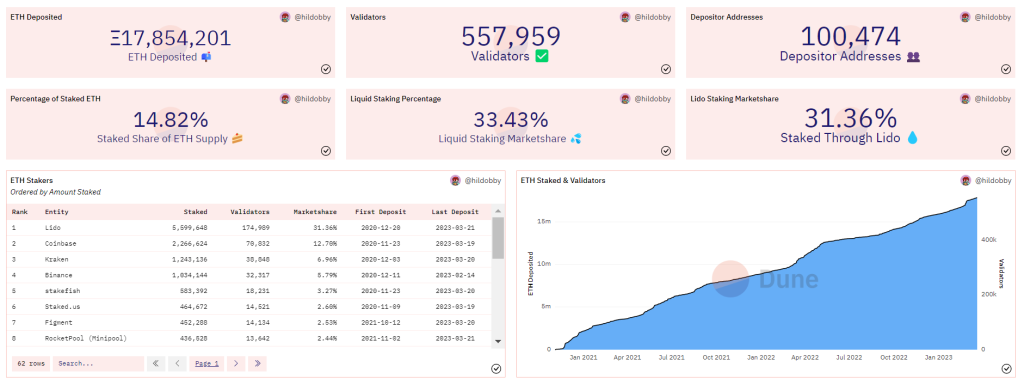Open @hildobby profile link on ETH Deposited card
The width and height of the screenshot is (1024, 384).
(312, 18)
